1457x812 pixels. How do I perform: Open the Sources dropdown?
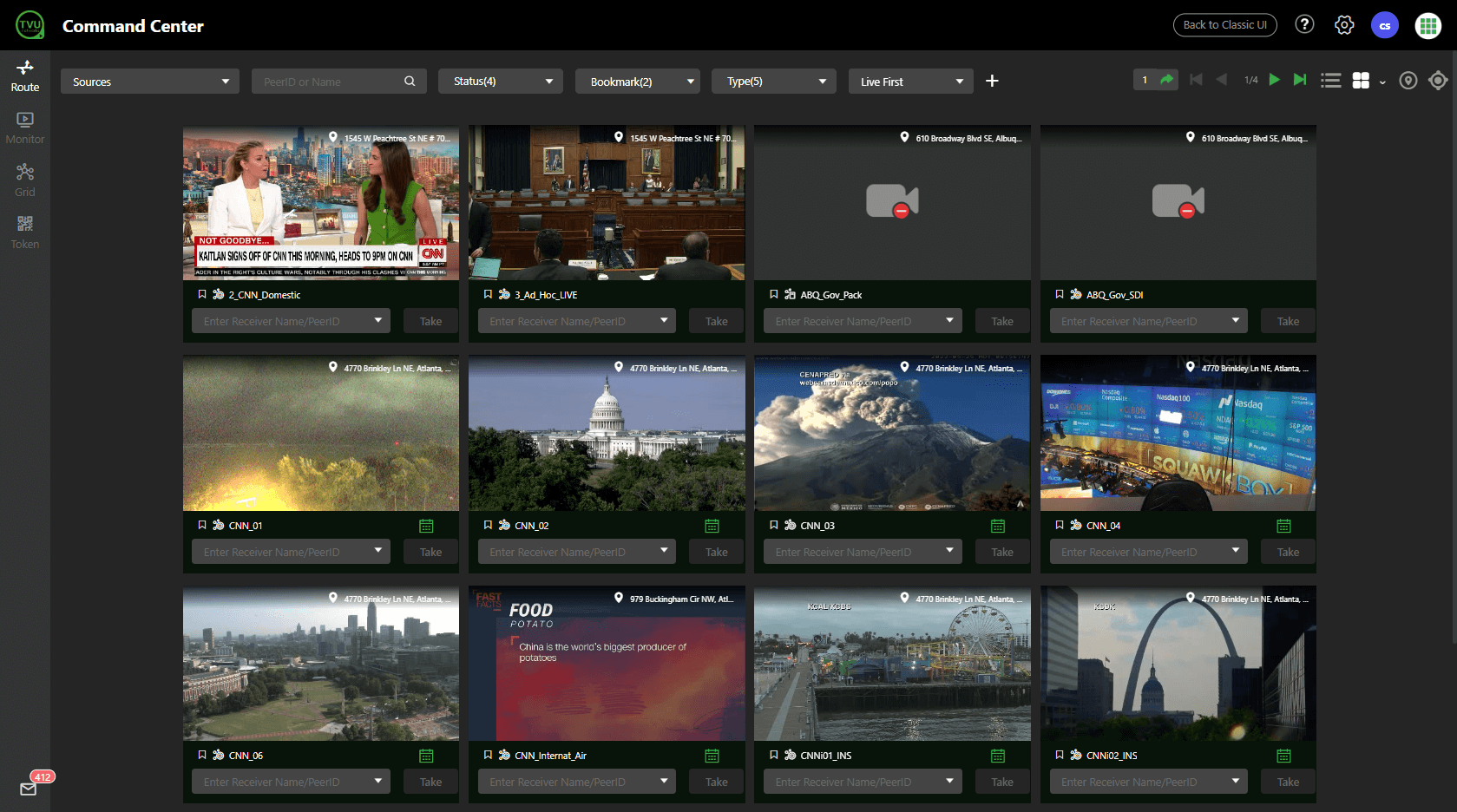click(x=150, y=82)
